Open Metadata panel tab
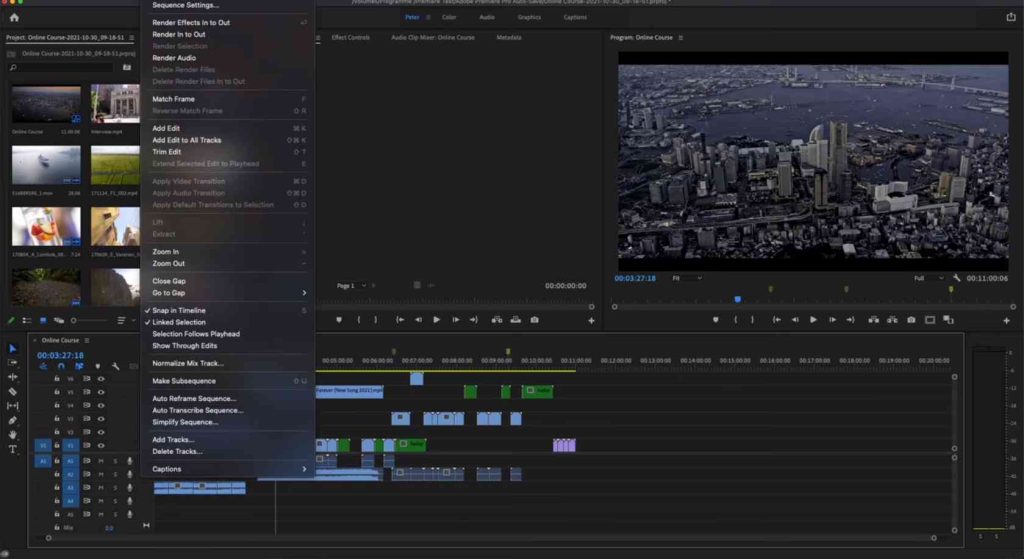This screenshot has height=559, width=1024. click(509, 38)
